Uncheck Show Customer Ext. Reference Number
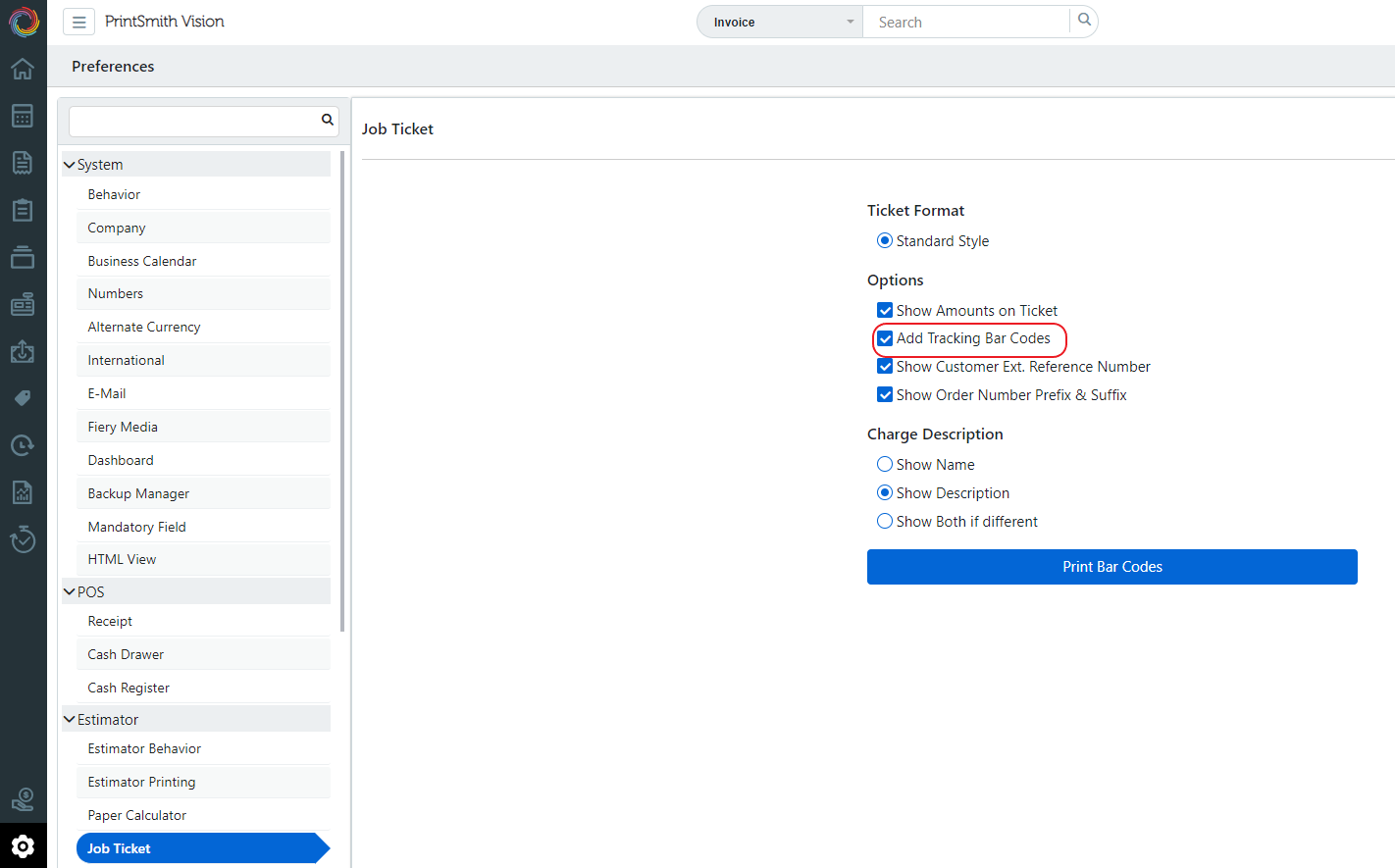1395x868 pixels. click(x=885, y=367)
